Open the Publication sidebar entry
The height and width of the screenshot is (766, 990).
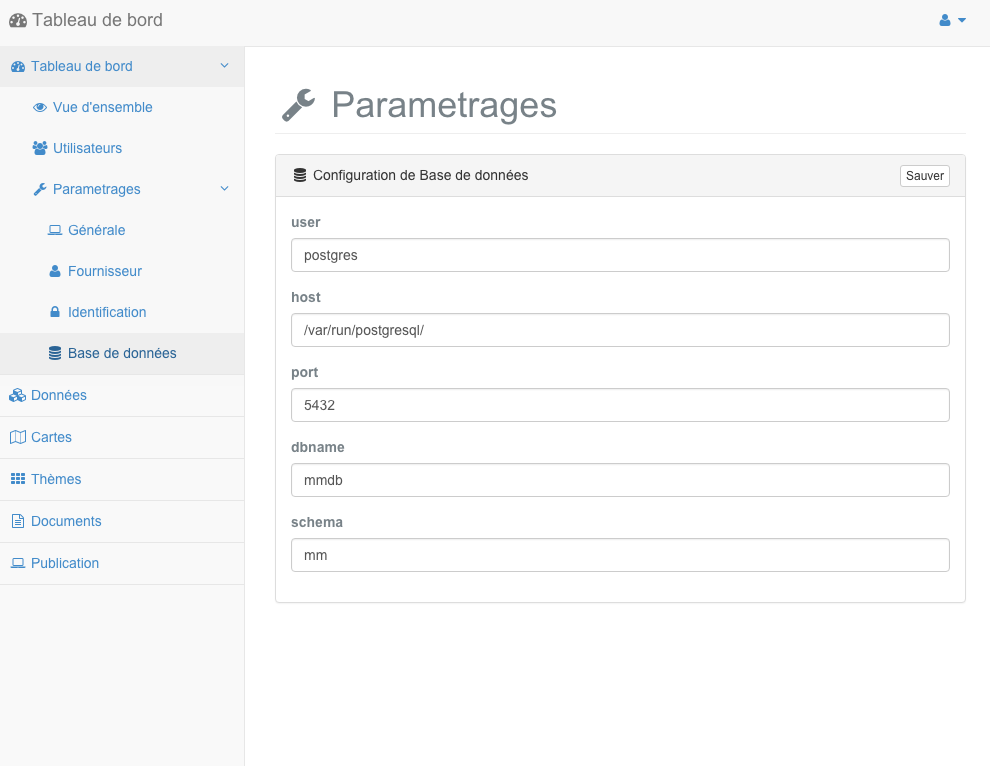click(64, 563)
